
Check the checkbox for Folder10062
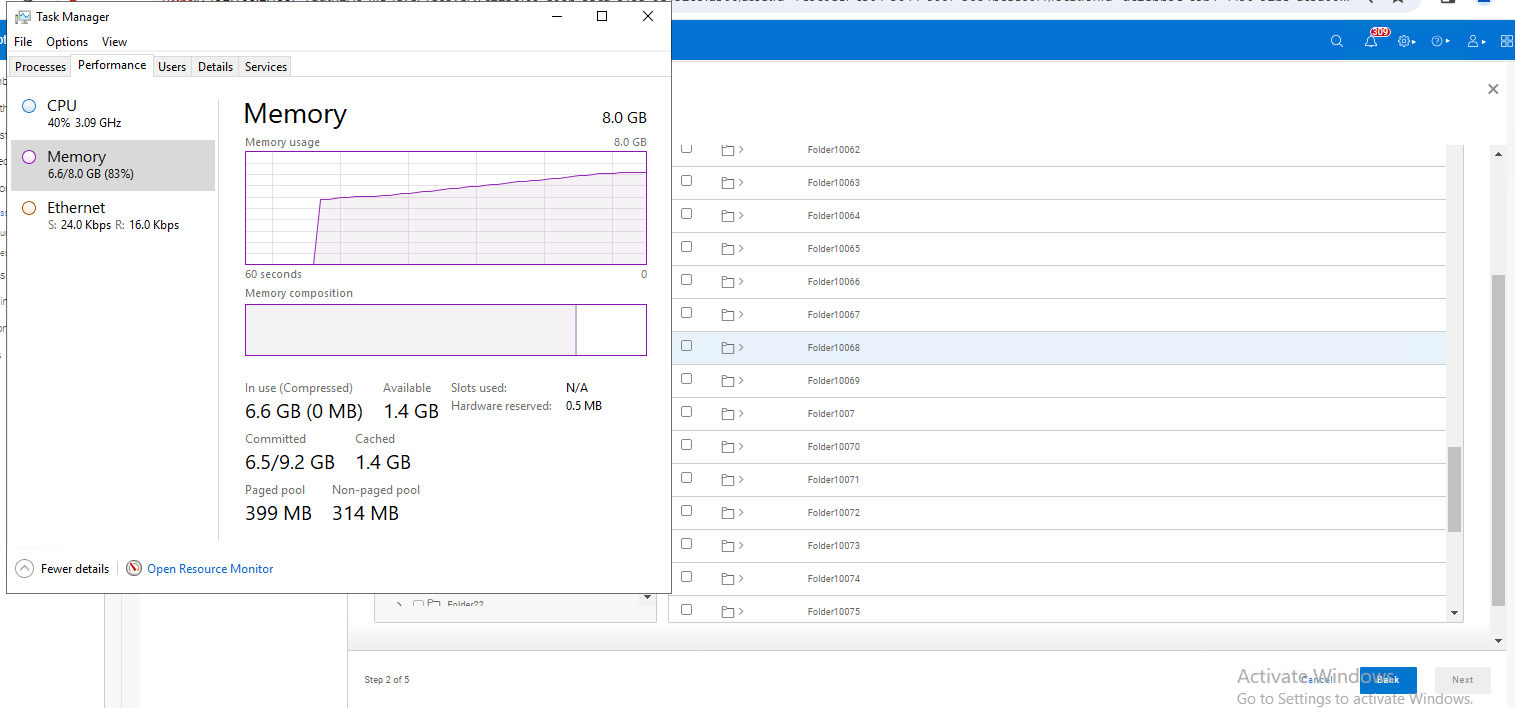click(x=686, y=149)
